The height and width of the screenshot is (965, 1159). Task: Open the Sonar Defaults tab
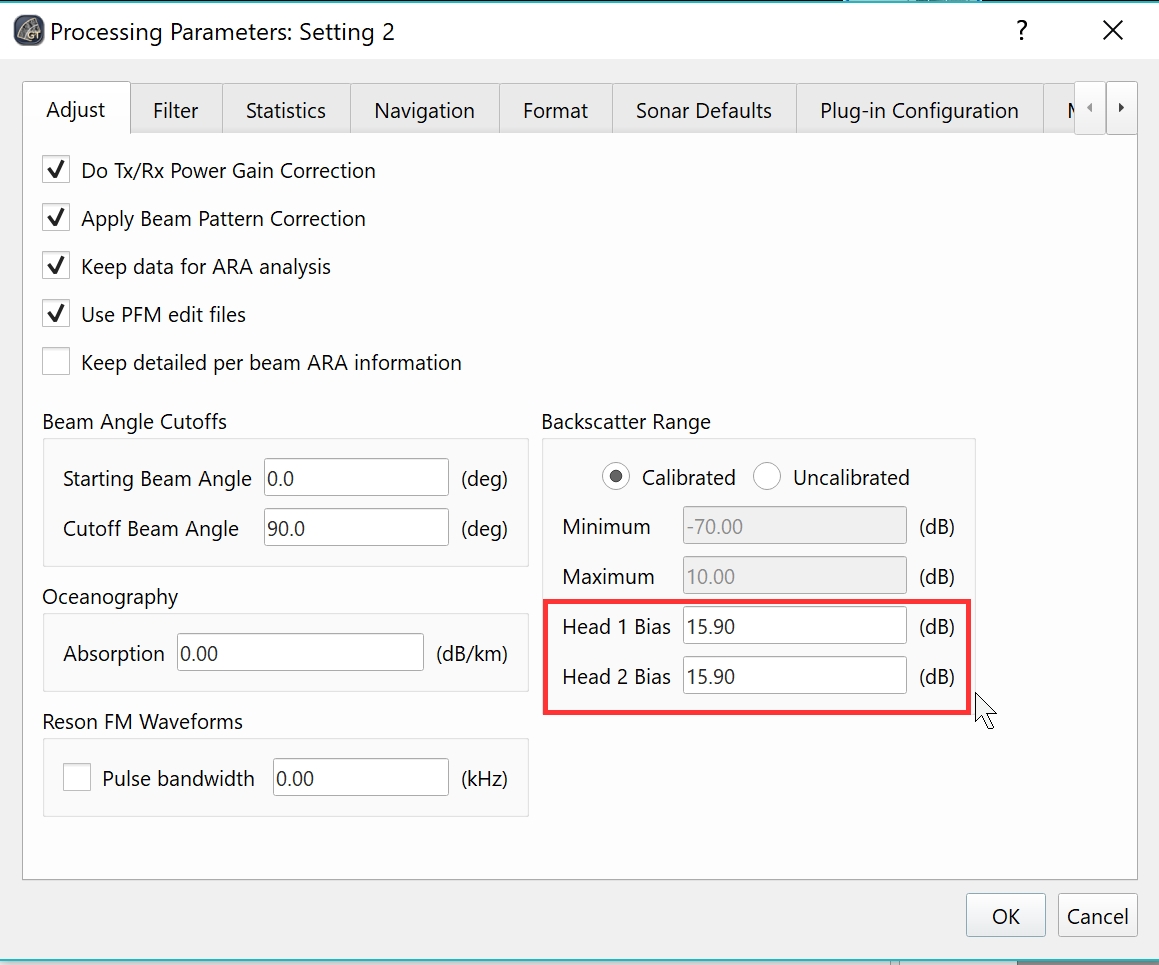[x=703, y=110]
